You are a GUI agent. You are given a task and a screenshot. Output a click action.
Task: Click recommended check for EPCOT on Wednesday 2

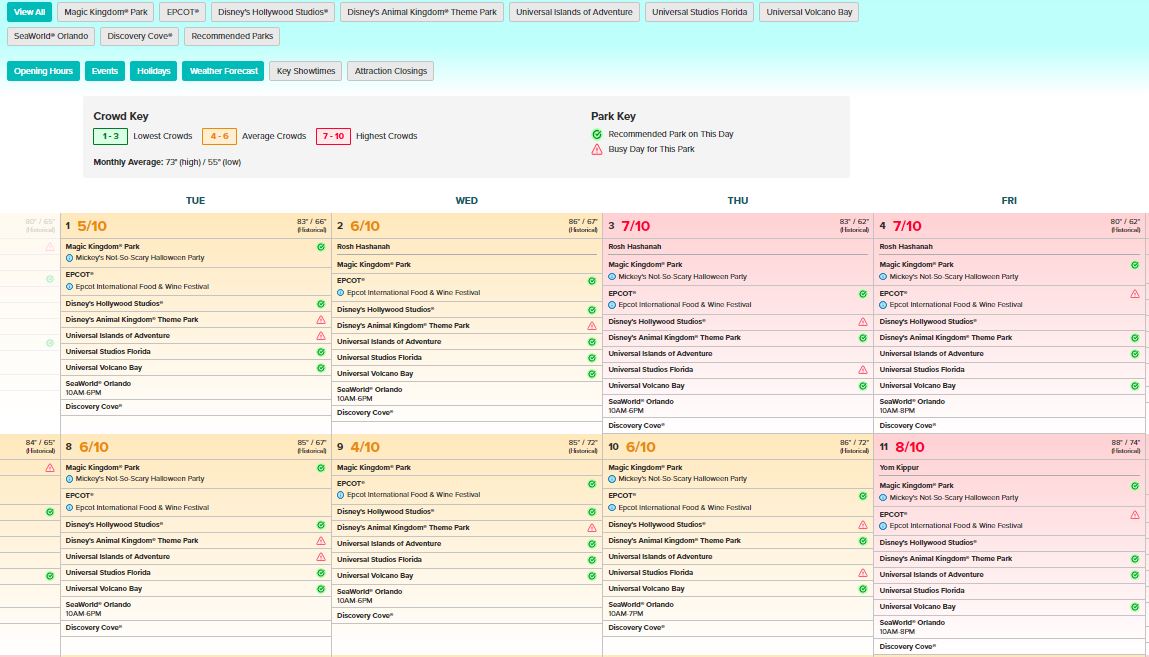click(592, 281)
